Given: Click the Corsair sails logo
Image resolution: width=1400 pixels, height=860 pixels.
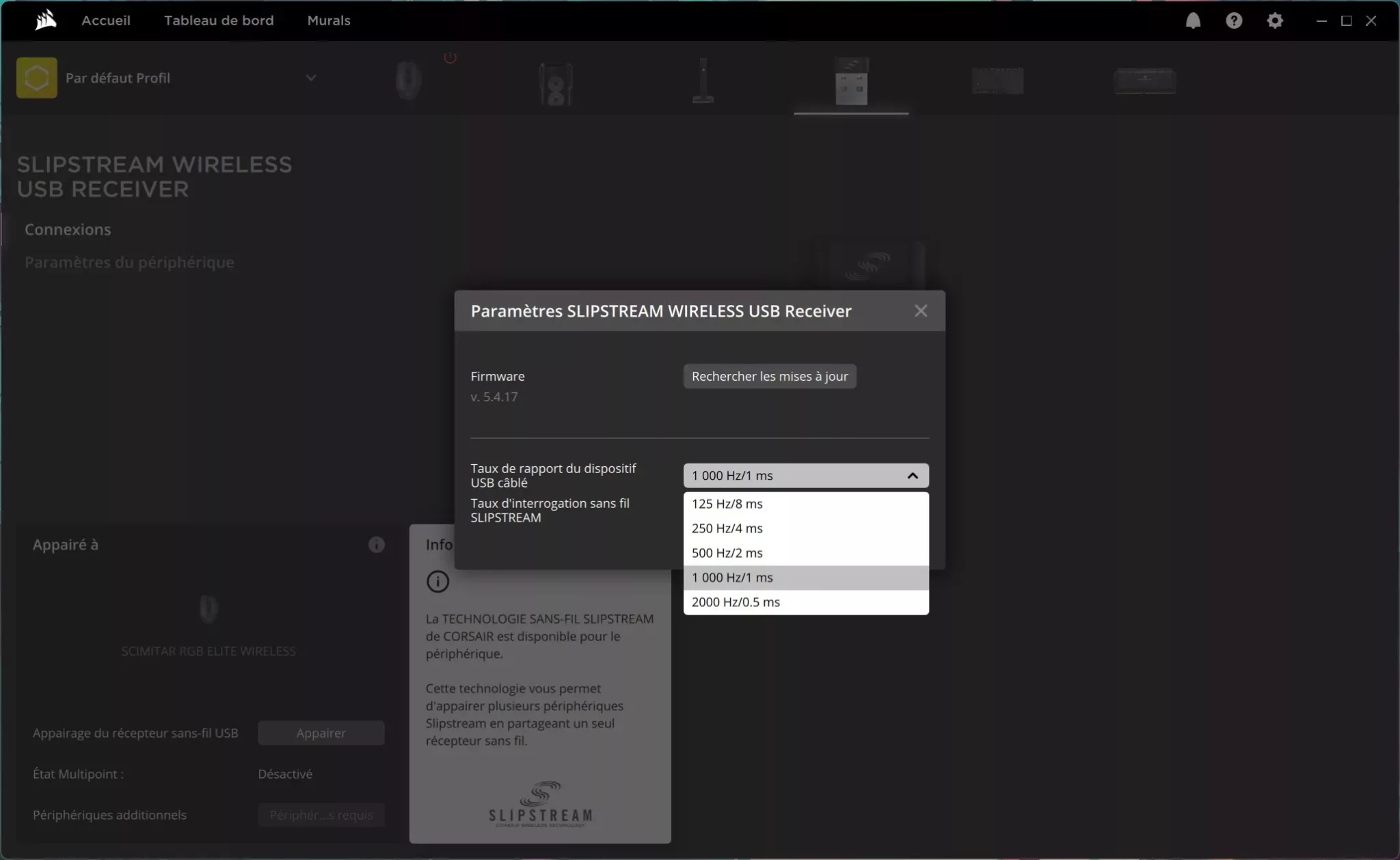Looking at the screenshot, I should pyautogui.click(x=46, y=21).
